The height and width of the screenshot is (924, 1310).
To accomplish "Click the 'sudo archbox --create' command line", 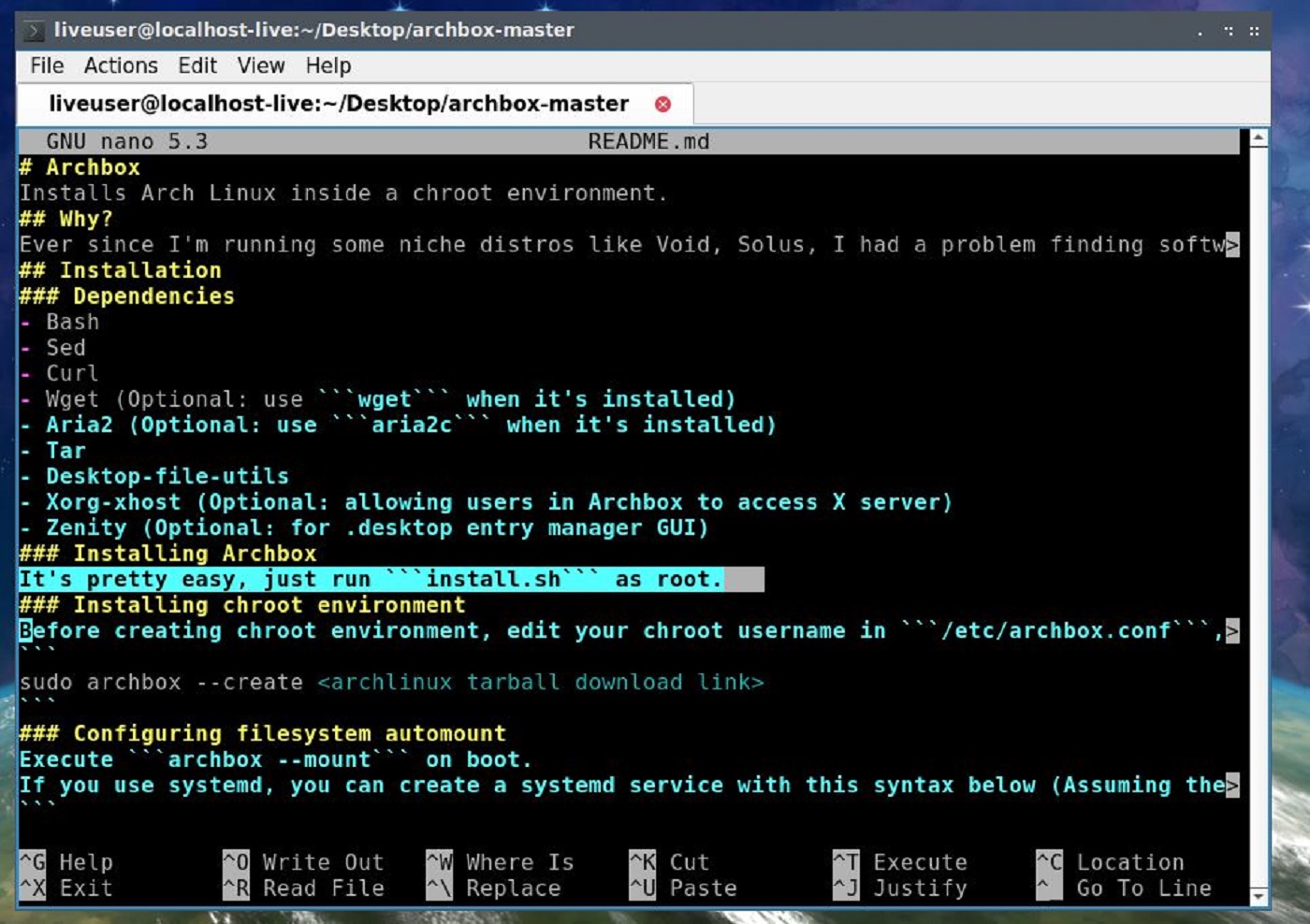I will tap(161, 683).
